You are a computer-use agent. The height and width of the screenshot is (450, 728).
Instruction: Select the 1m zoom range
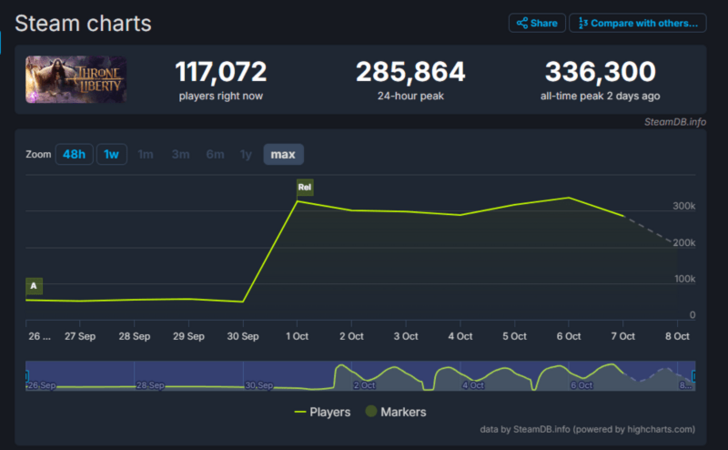click(146, 154)
